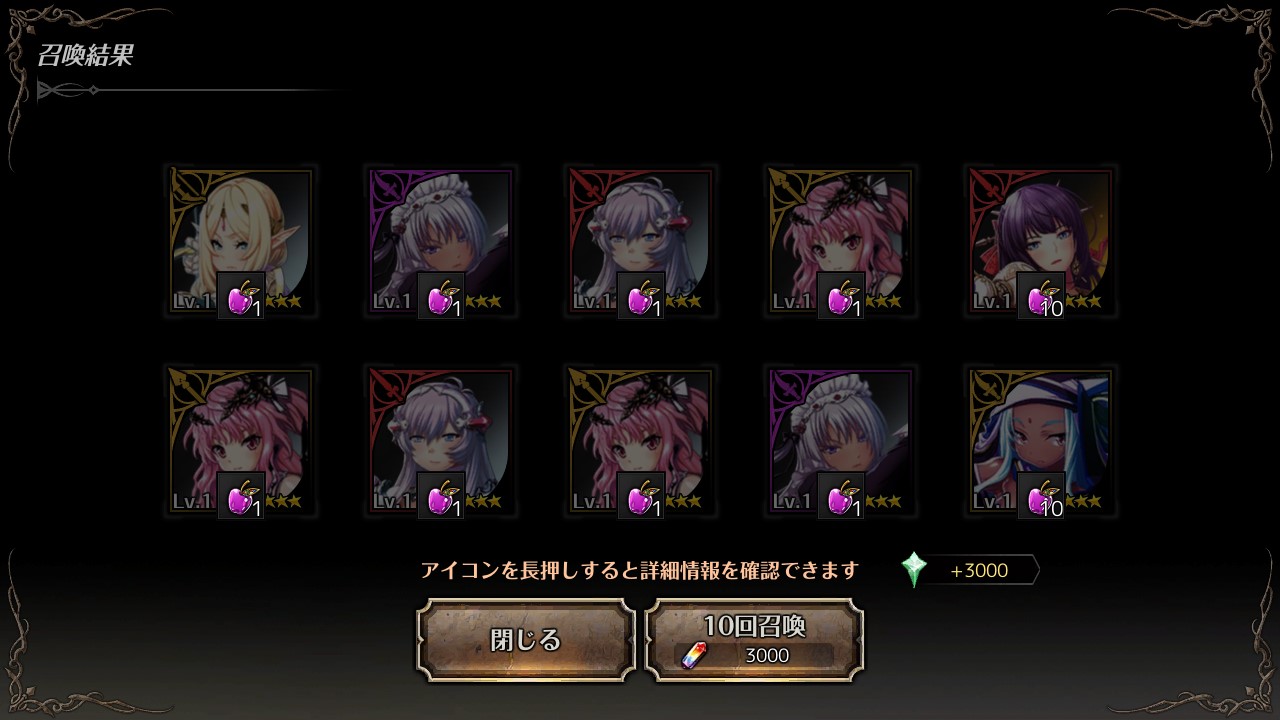Open the blue-haired dark-skinned character card

pyautogui.click(x=1041, y=442)
